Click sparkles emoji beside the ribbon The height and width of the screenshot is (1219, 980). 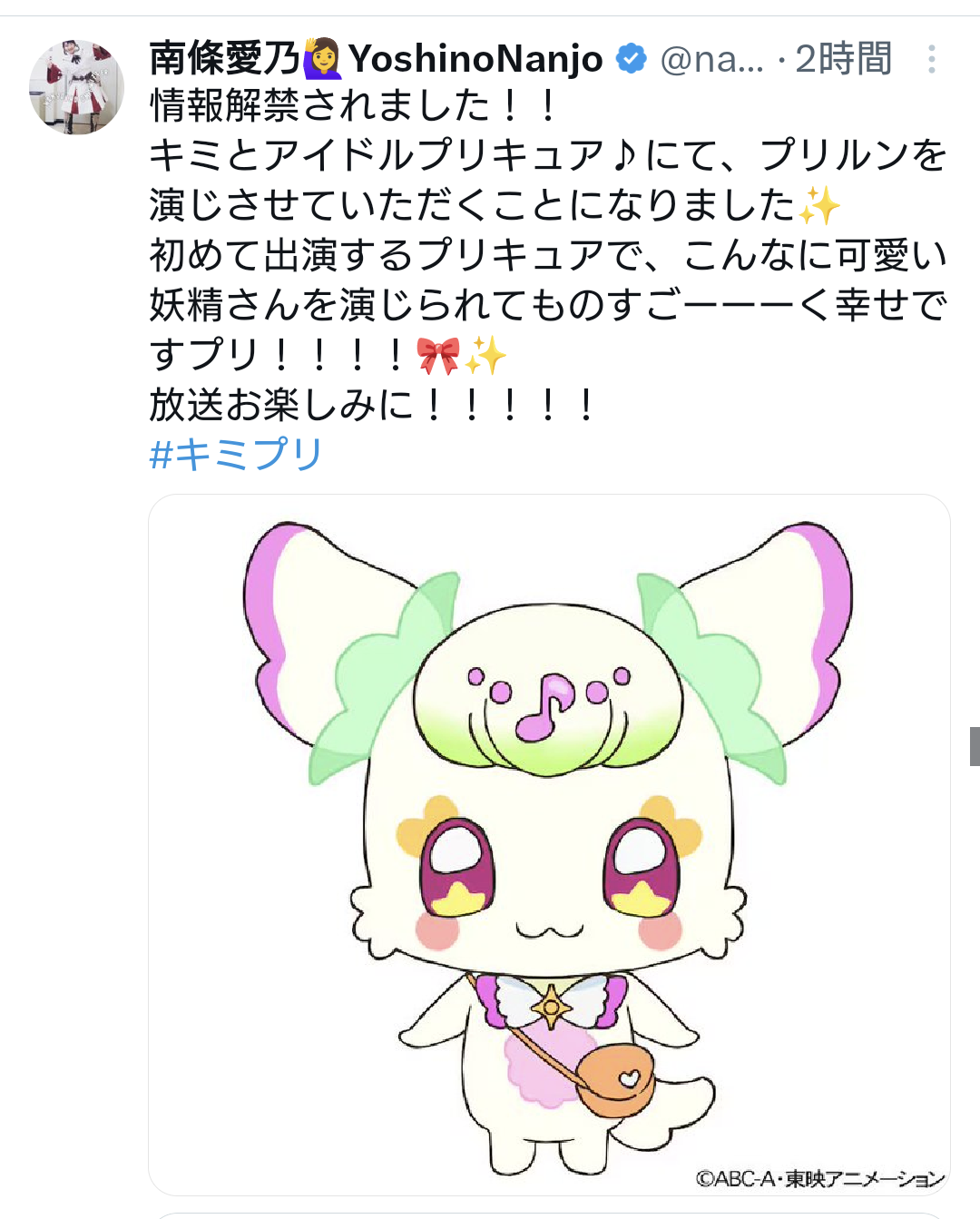point(485,355)
